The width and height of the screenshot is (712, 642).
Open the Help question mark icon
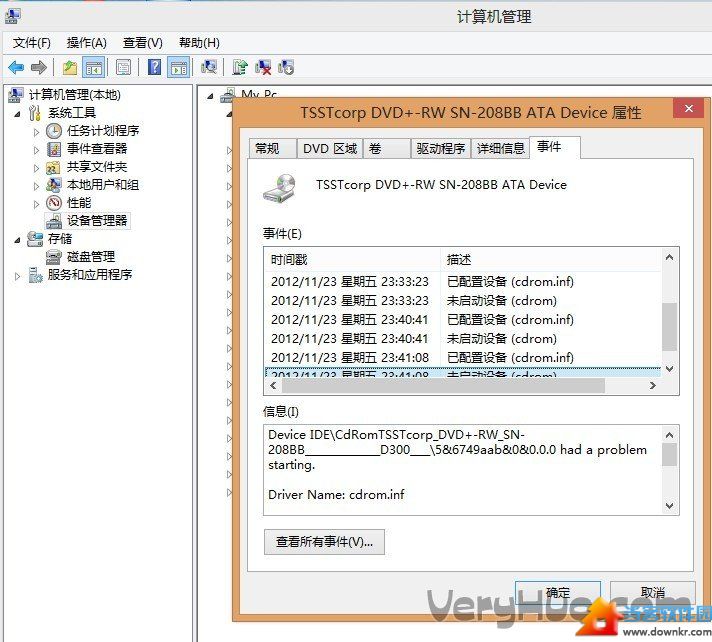click(x=154, y=68)
